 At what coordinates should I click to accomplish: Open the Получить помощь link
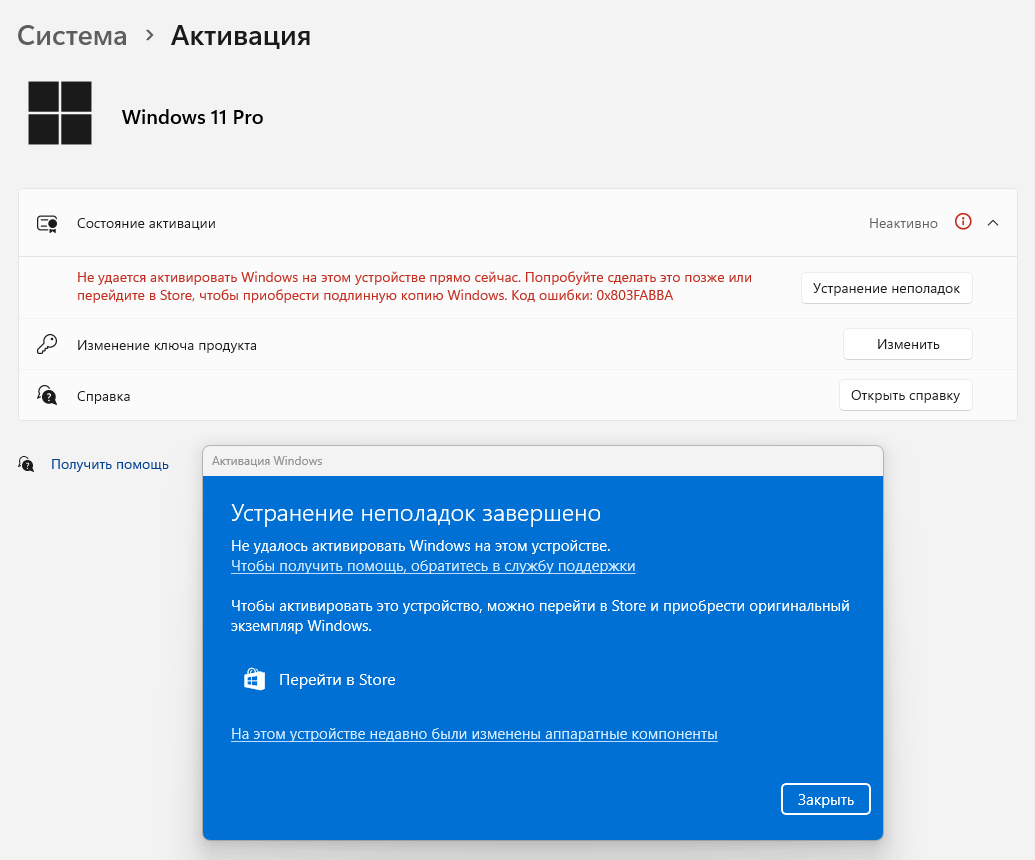[x=110, y=464]
